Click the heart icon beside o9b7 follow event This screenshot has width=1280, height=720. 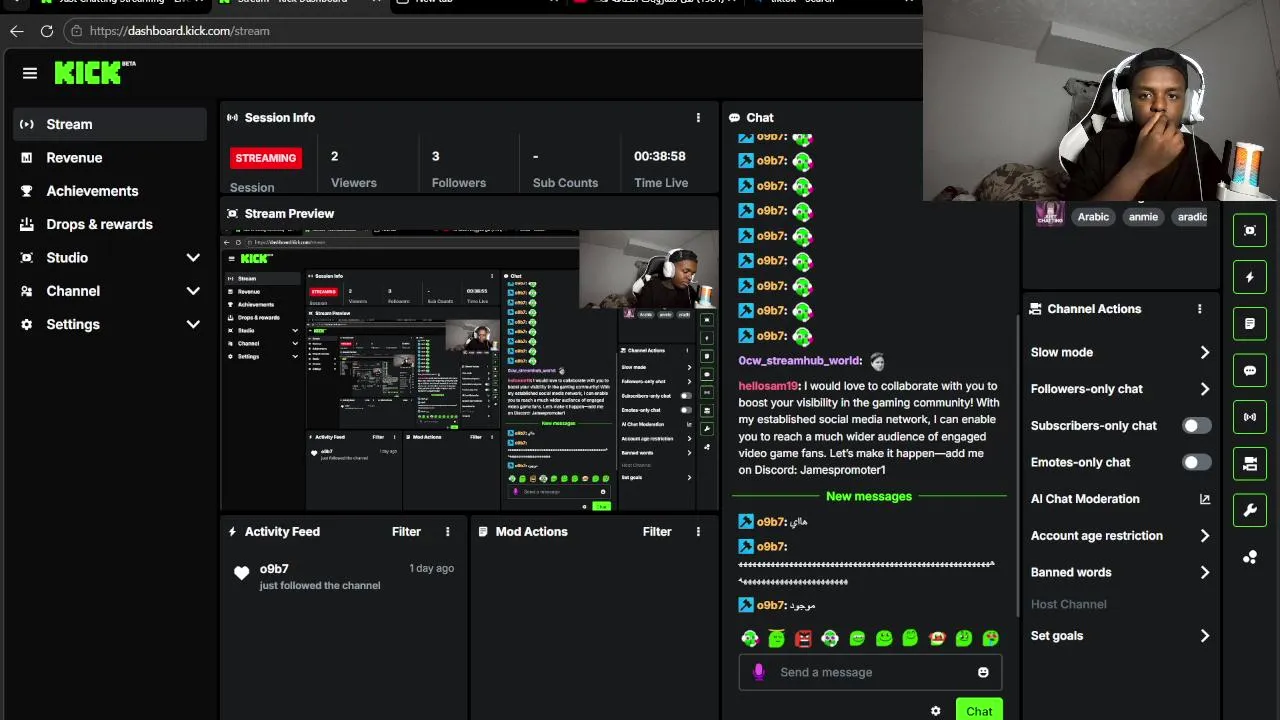coord(241,573)
